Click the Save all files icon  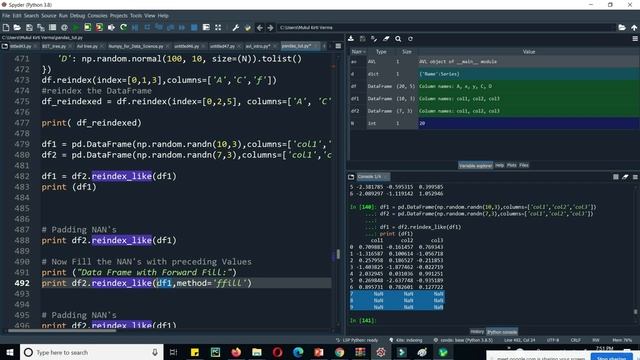tap(41, 27)
